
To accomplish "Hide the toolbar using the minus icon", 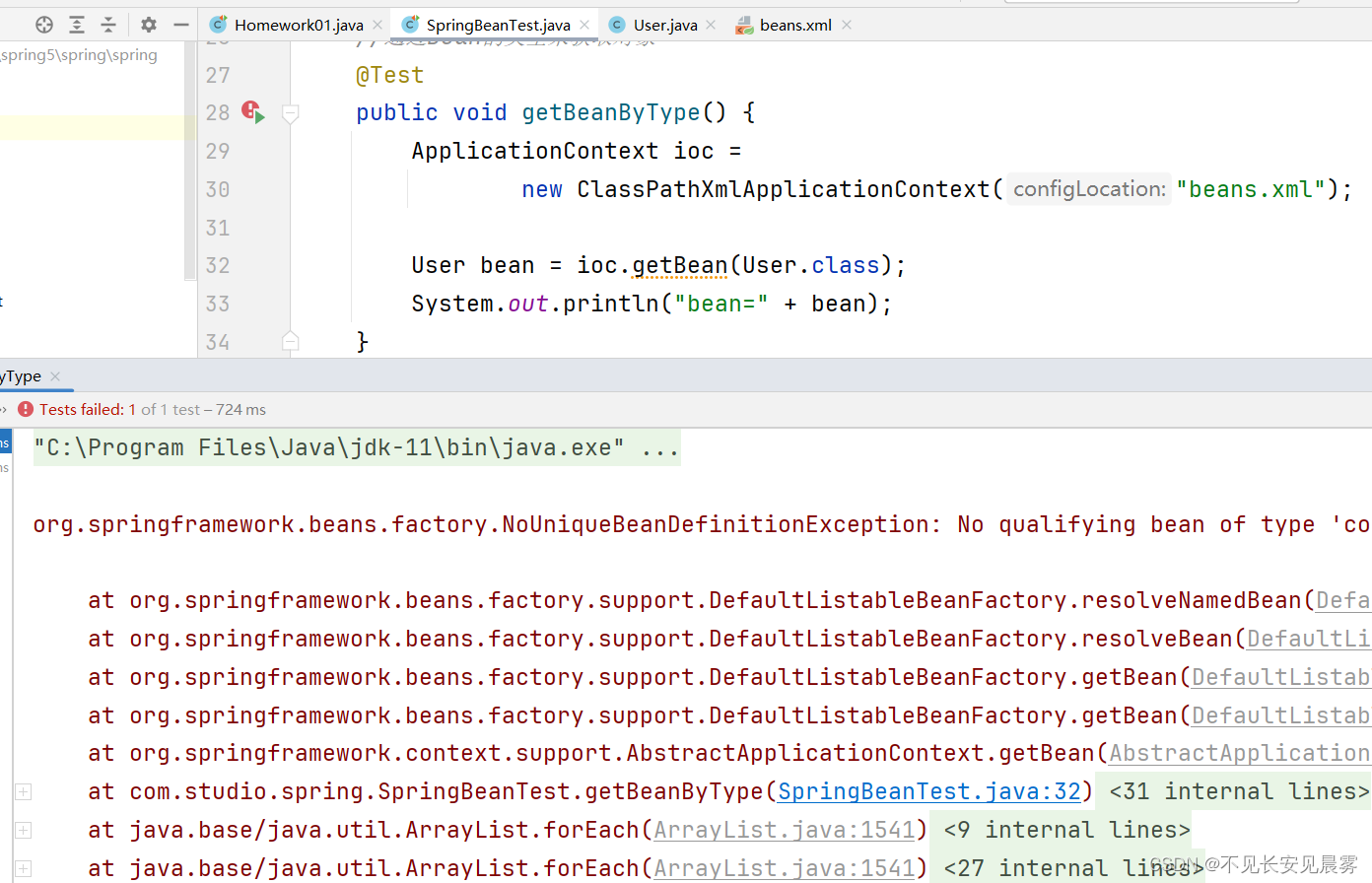I will click(180, 25).
